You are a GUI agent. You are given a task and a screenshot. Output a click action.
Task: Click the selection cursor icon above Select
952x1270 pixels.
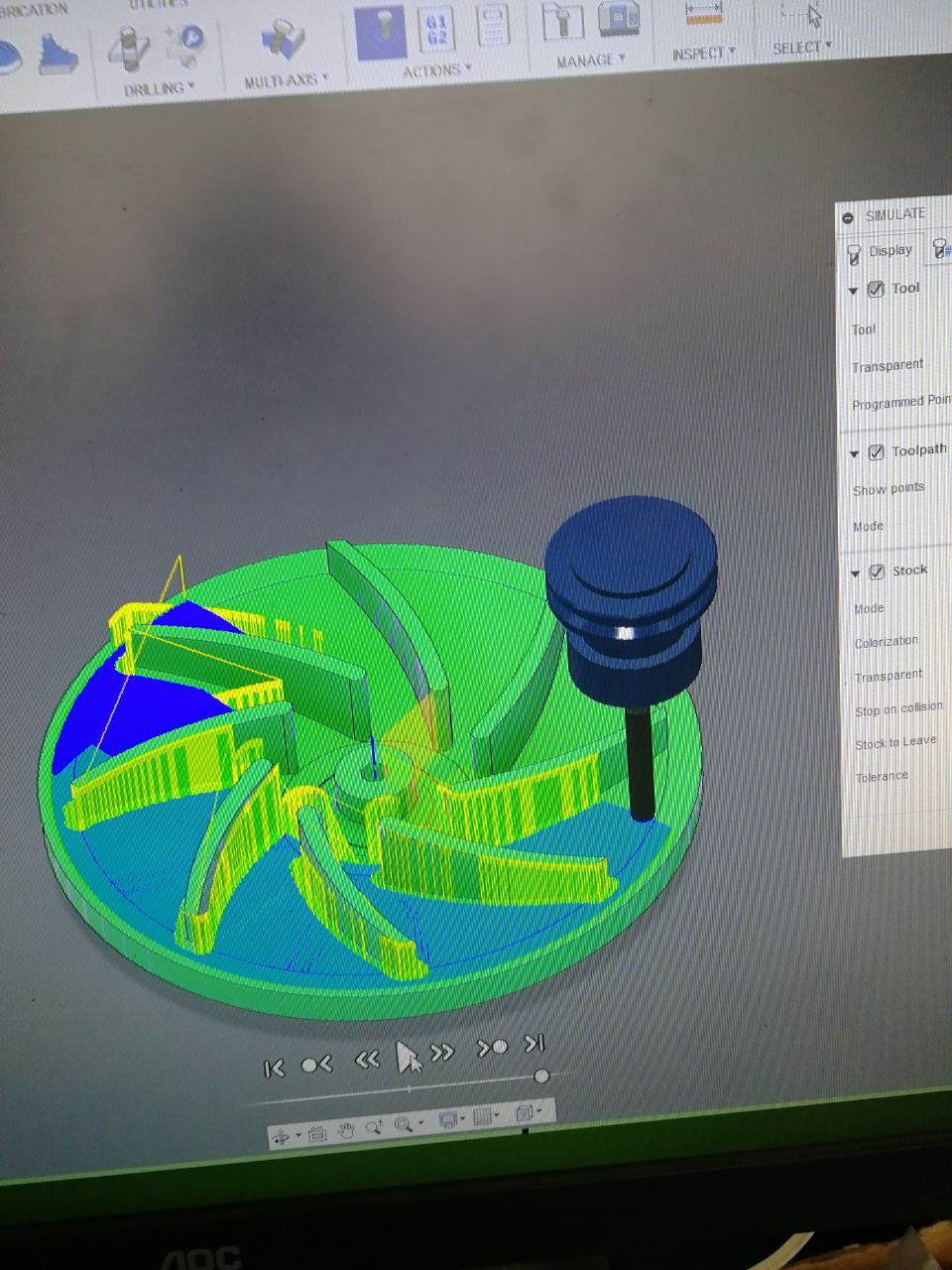[805, 12]
